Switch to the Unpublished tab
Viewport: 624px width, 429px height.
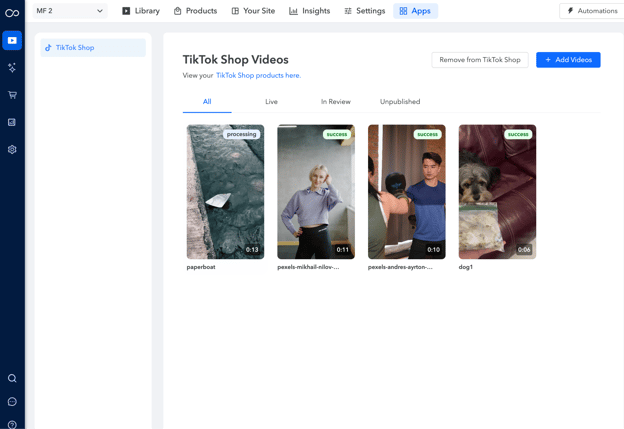coord(400,102)
